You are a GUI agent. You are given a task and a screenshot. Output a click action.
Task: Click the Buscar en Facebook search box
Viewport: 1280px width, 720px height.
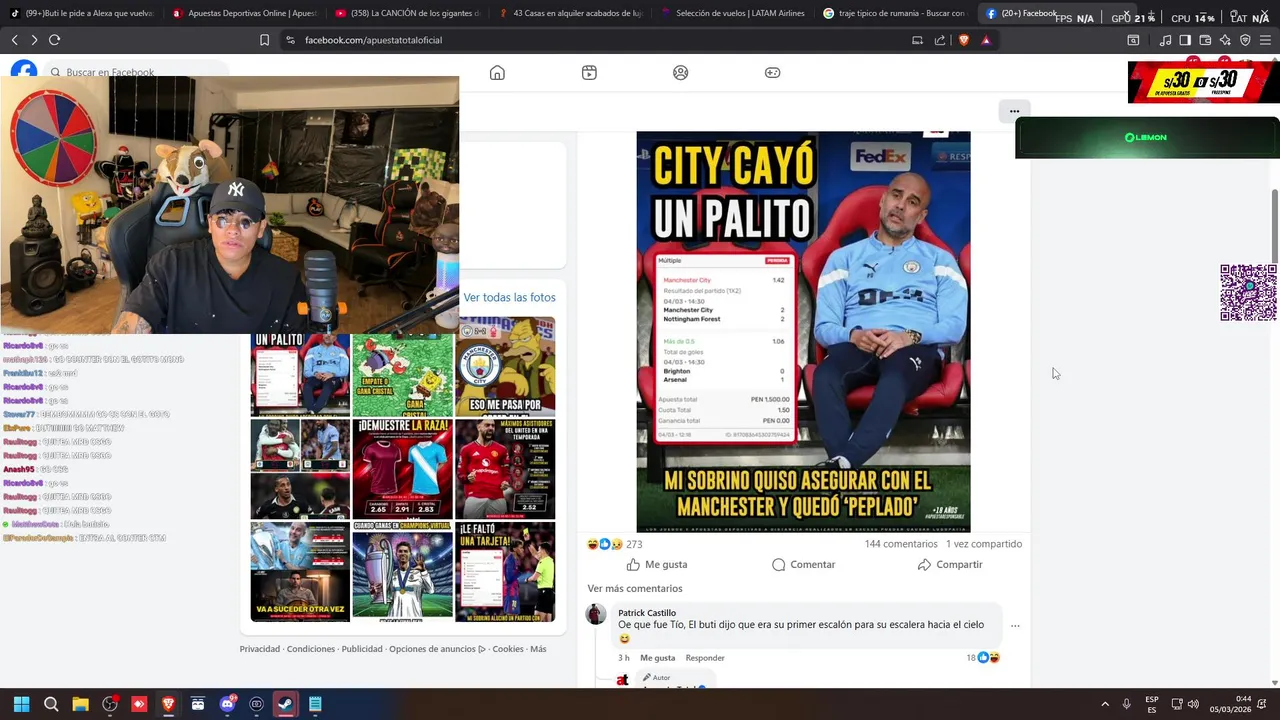(x=135, y=72)
